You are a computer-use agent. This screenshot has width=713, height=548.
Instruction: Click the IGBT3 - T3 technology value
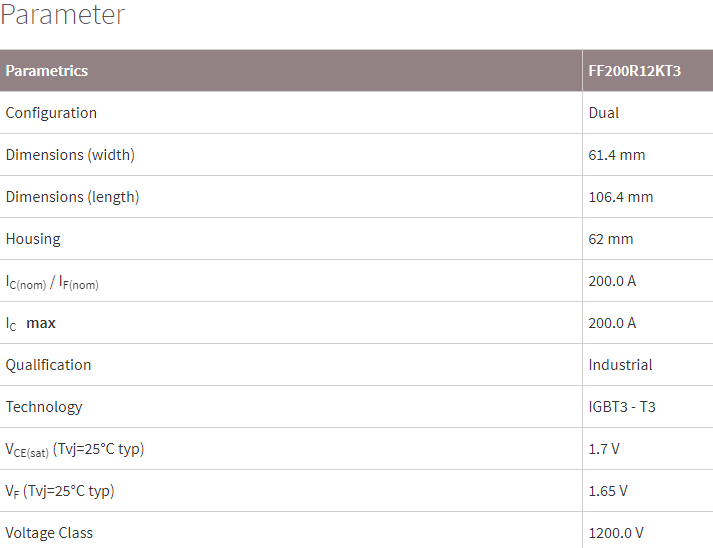pos(622,407)
